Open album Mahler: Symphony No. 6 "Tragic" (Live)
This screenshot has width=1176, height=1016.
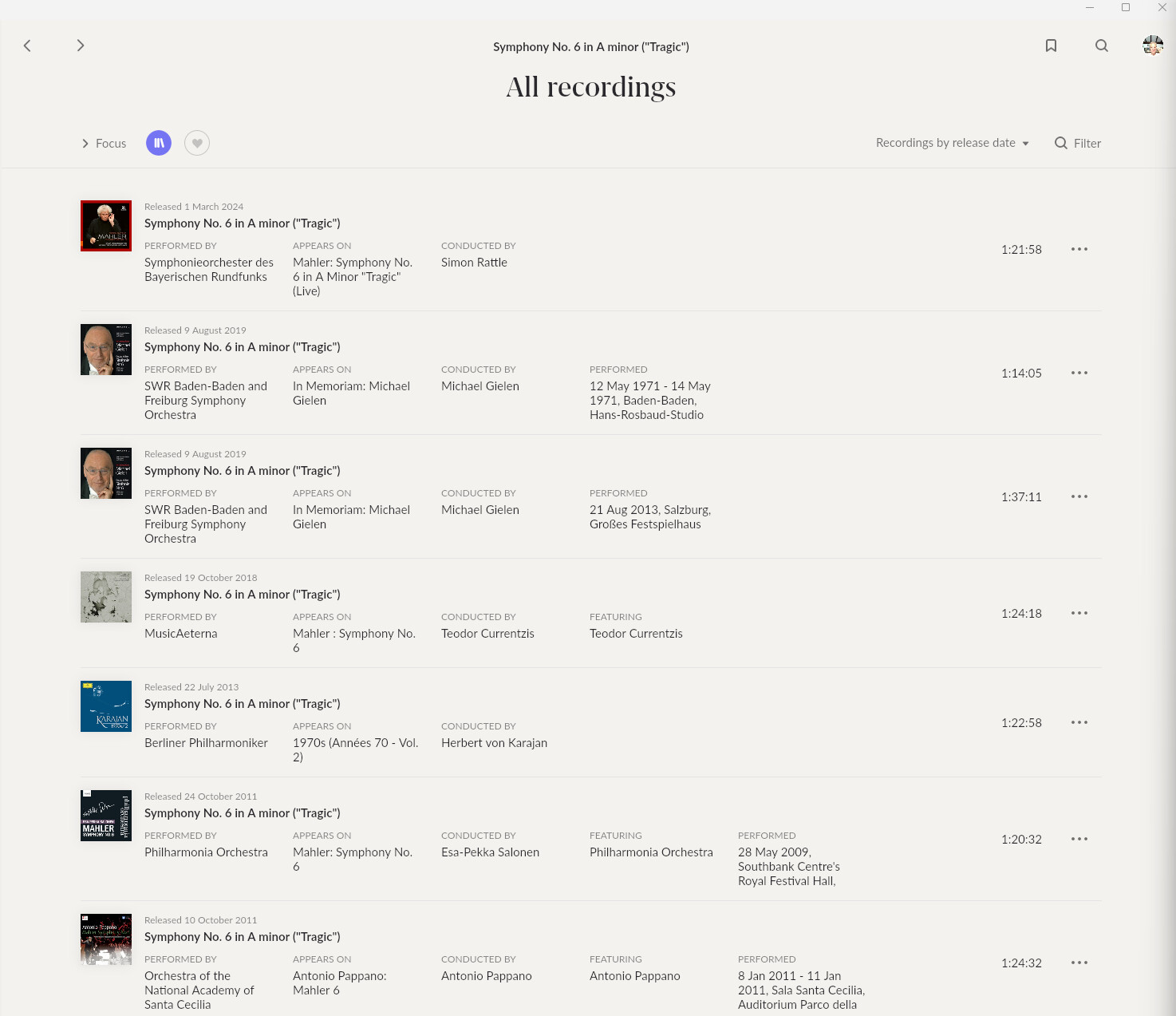[x=353, y=277]
